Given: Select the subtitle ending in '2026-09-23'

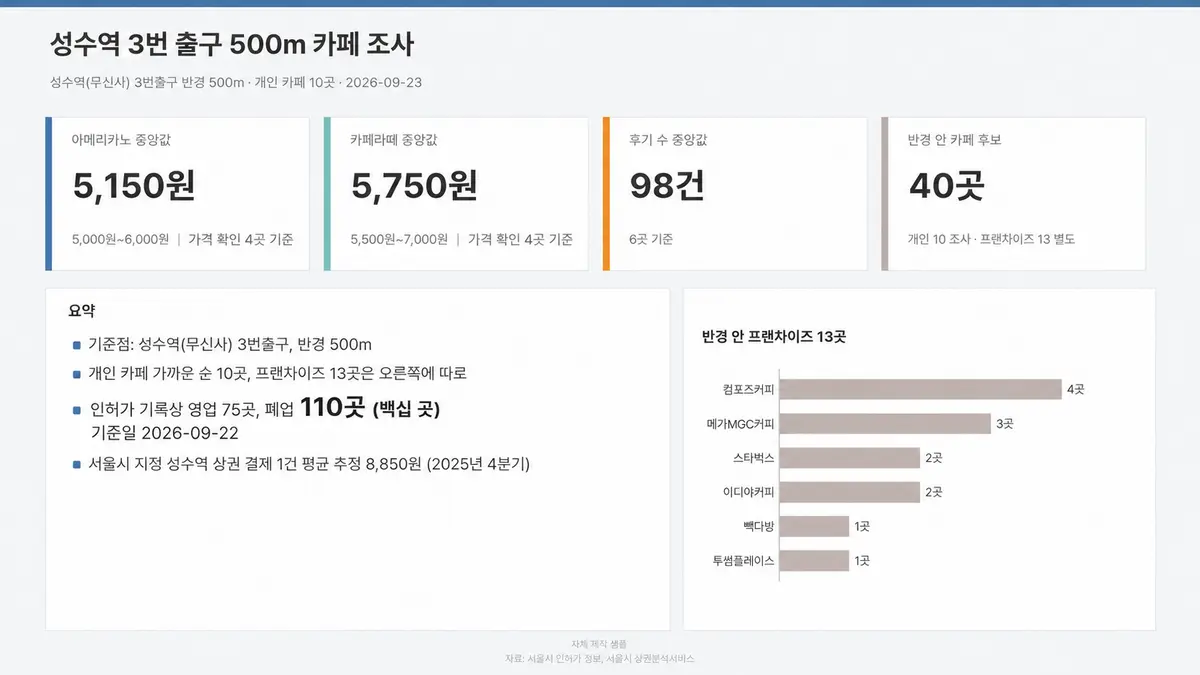Looking at the screenshot, I should [235, 82].
